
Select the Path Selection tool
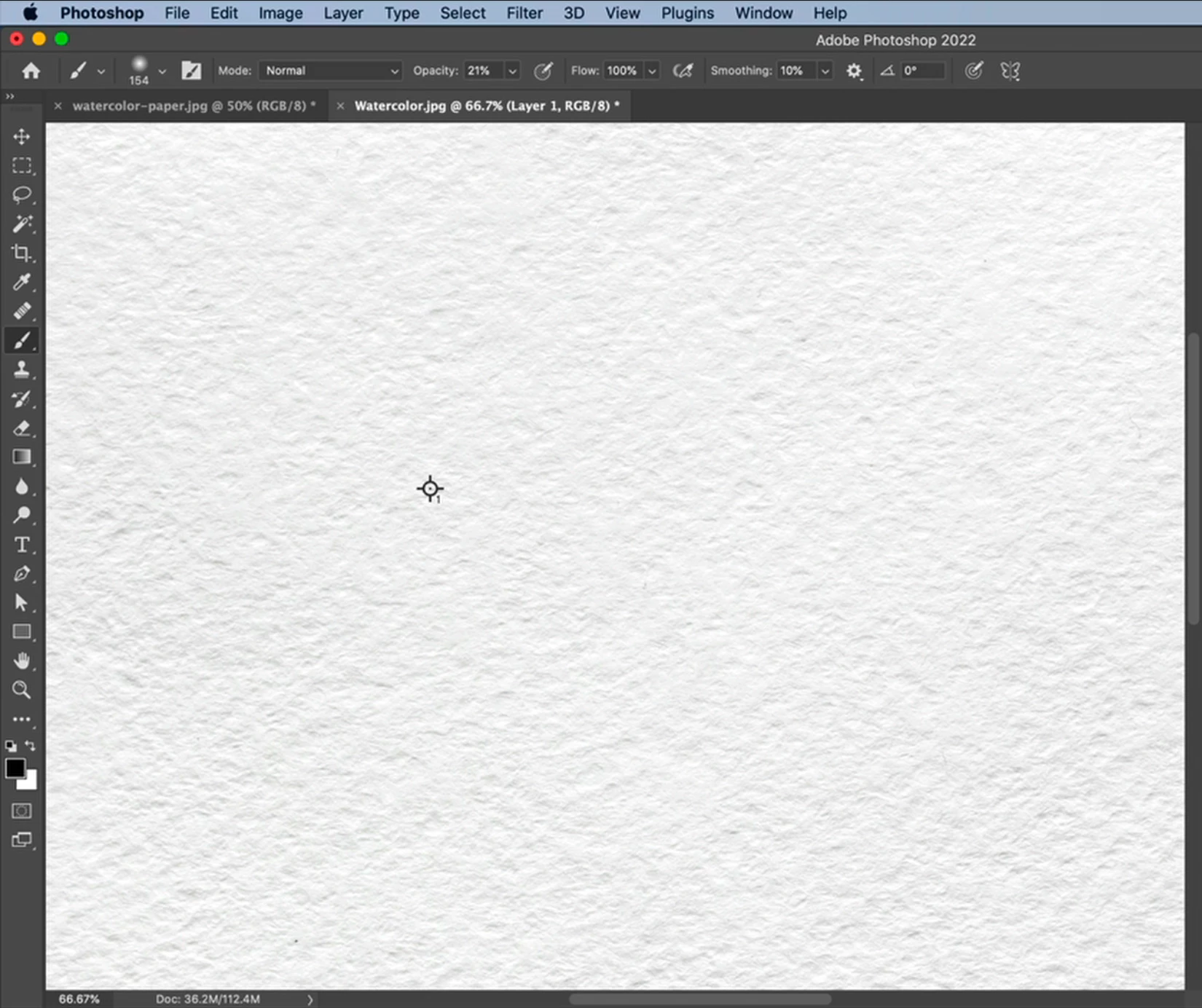coord(22,602)
